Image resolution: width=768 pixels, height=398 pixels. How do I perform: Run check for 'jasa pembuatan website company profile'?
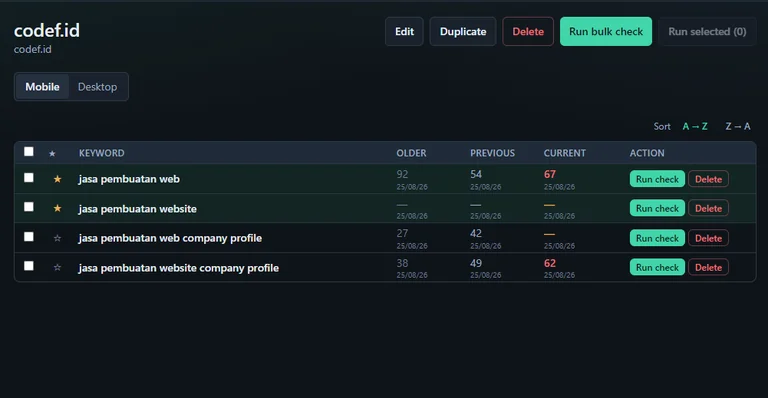pos(657,267)
